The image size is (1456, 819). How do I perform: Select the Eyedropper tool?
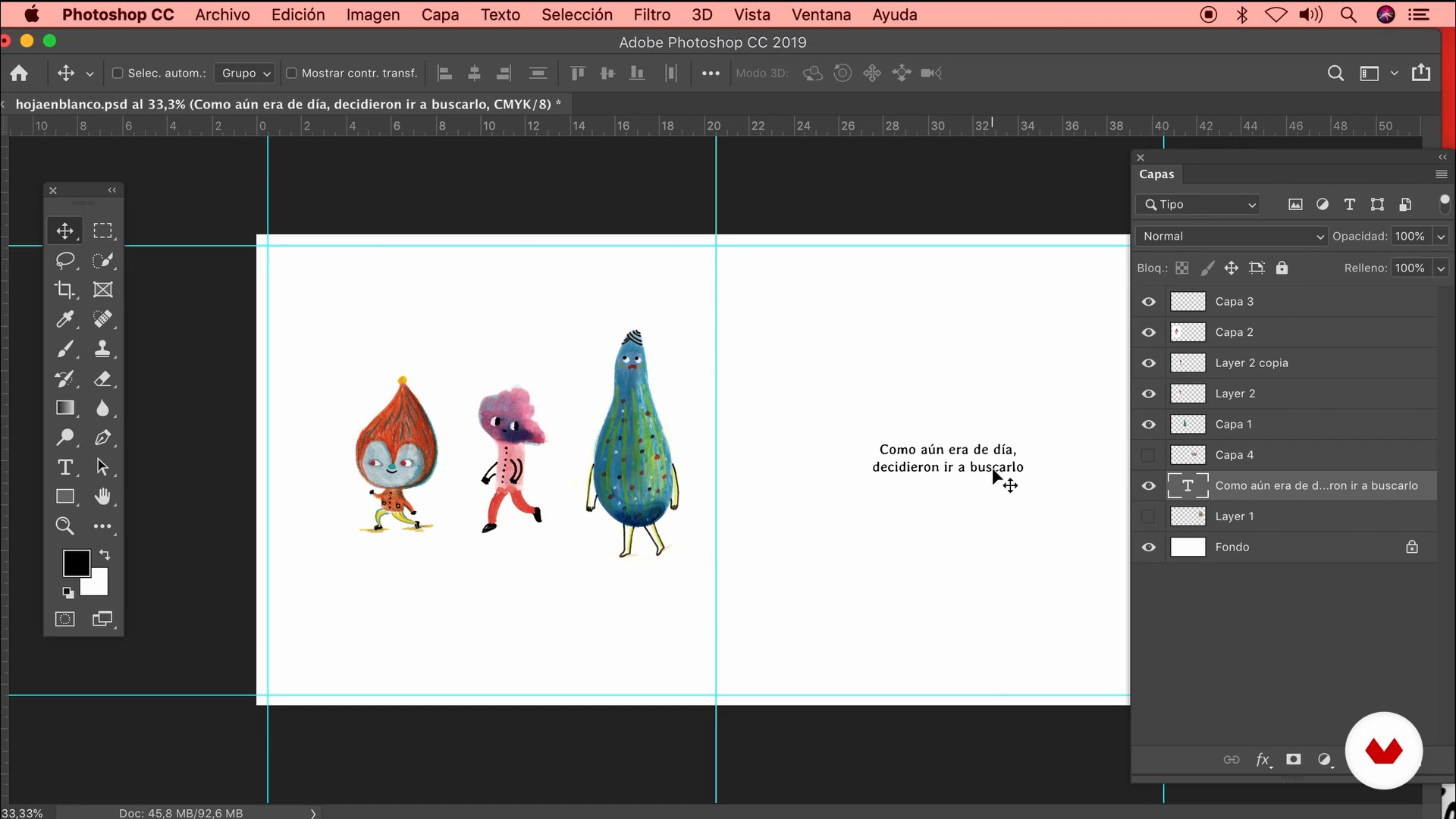click(x=65, y=319)
